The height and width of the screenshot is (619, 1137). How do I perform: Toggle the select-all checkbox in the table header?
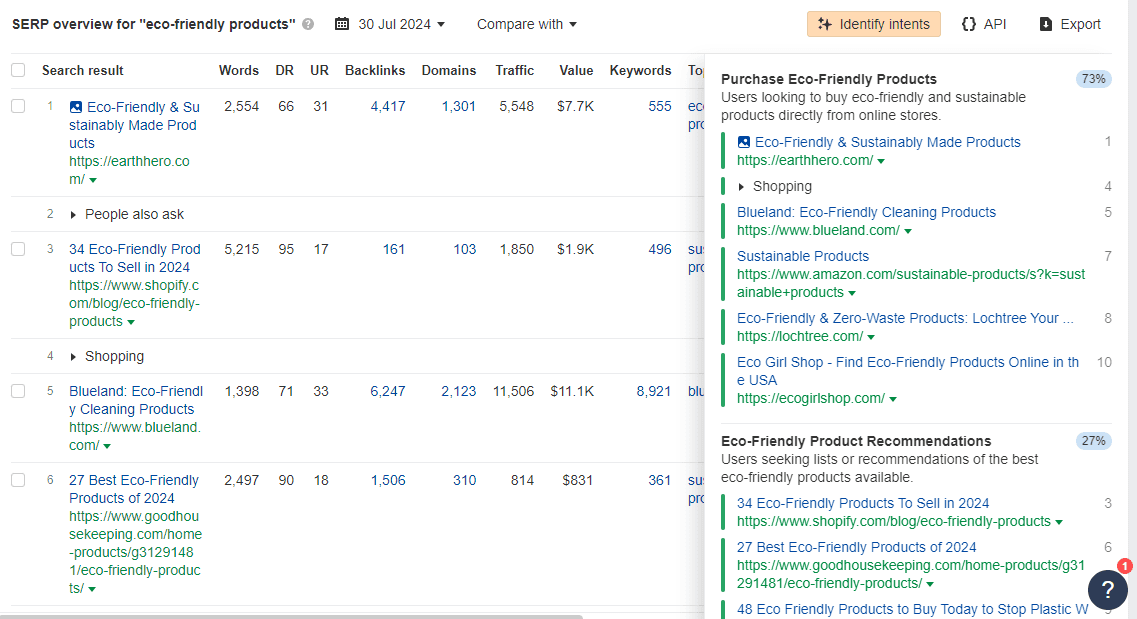18,70
